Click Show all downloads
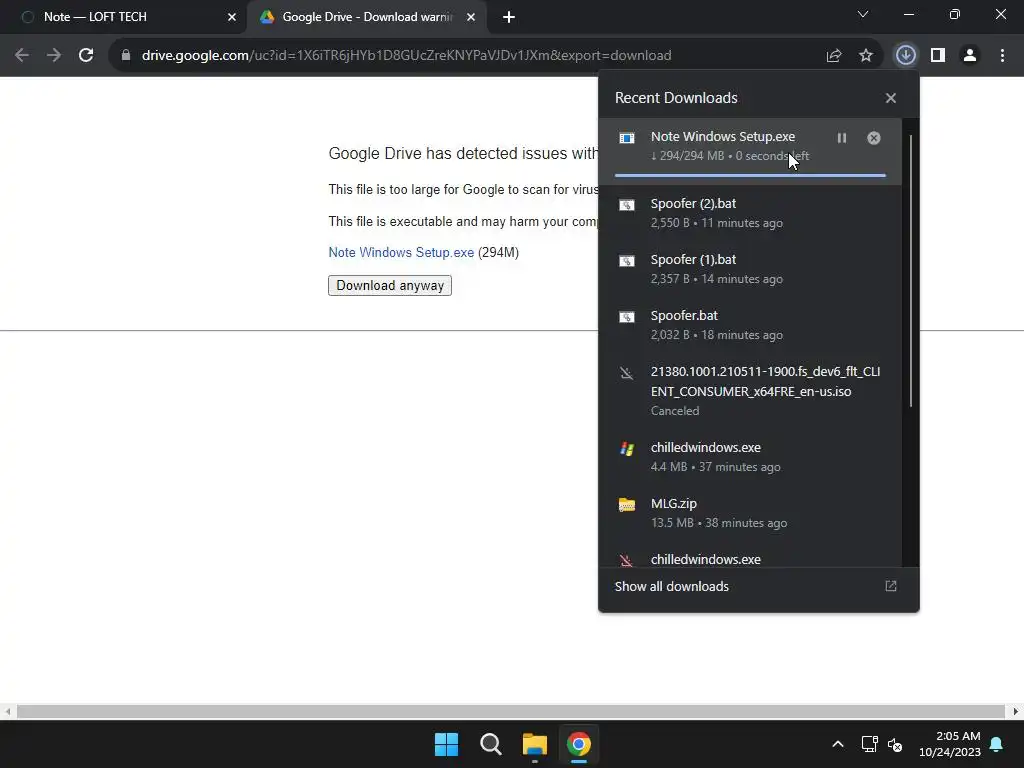Viewport: 1024px width, 768px height. click(671, 586)
